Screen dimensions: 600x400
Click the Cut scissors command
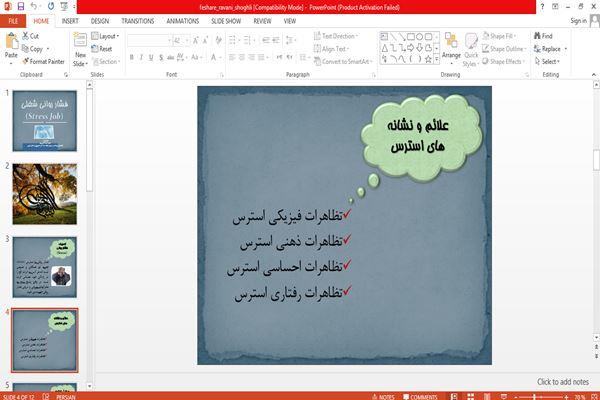[30, 36]
